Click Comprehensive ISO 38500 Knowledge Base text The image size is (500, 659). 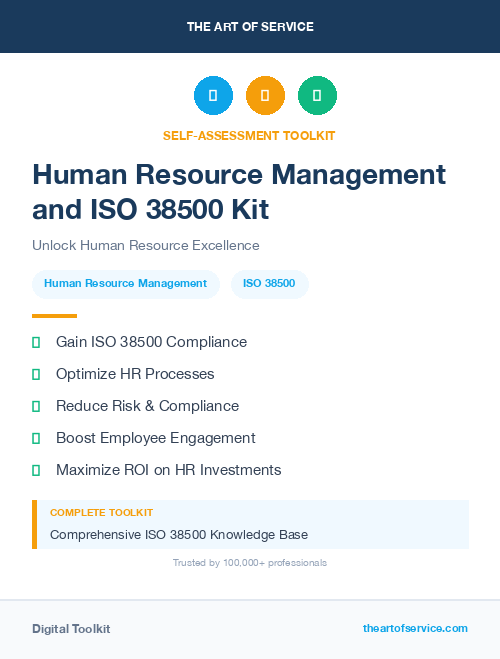point(179,535)
